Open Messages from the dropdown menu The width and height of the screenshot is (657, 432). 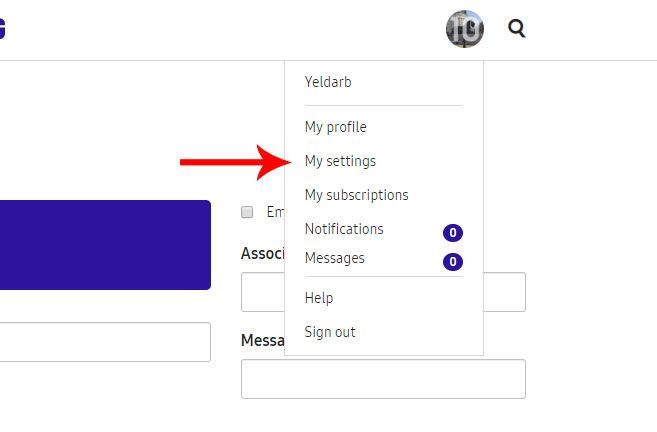pyautogui.click(x=334, y=258)
